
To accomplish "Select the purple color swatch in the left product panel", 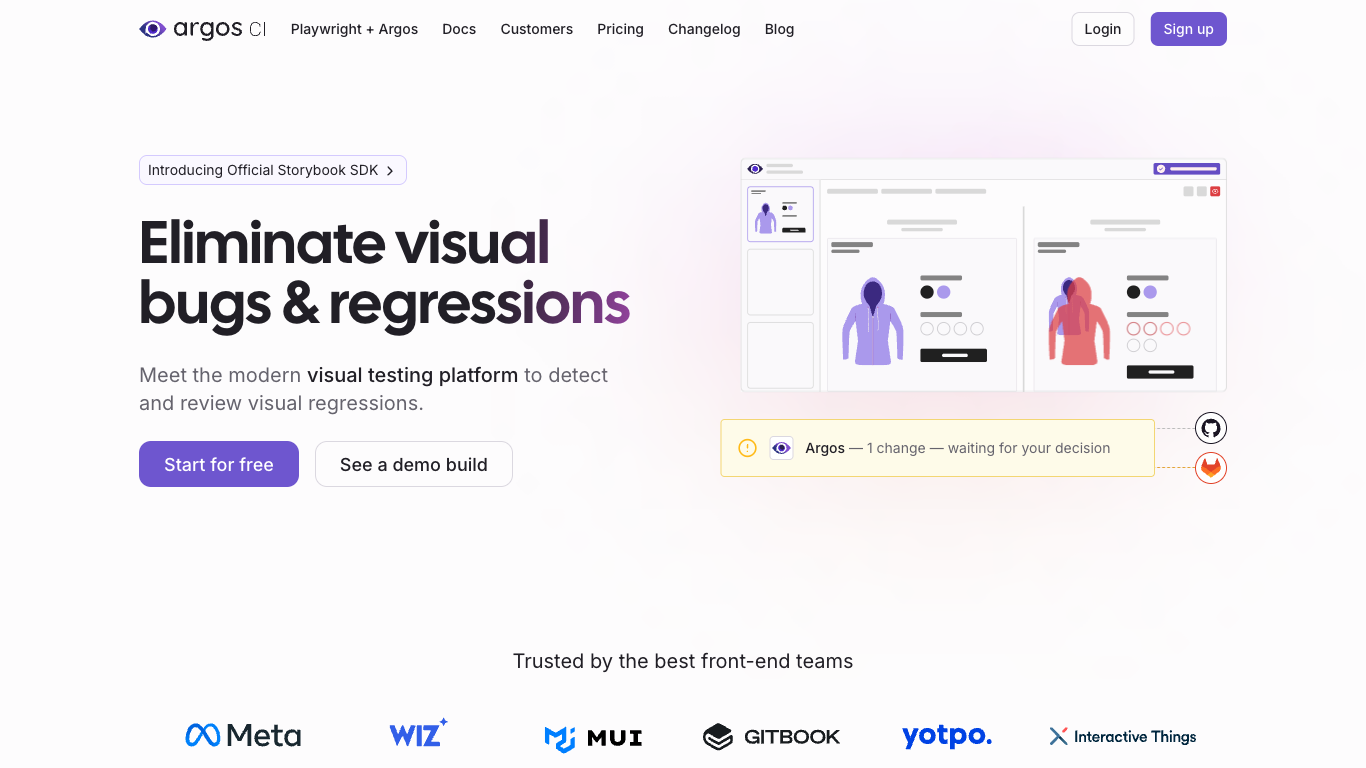I will coord(943,292).
